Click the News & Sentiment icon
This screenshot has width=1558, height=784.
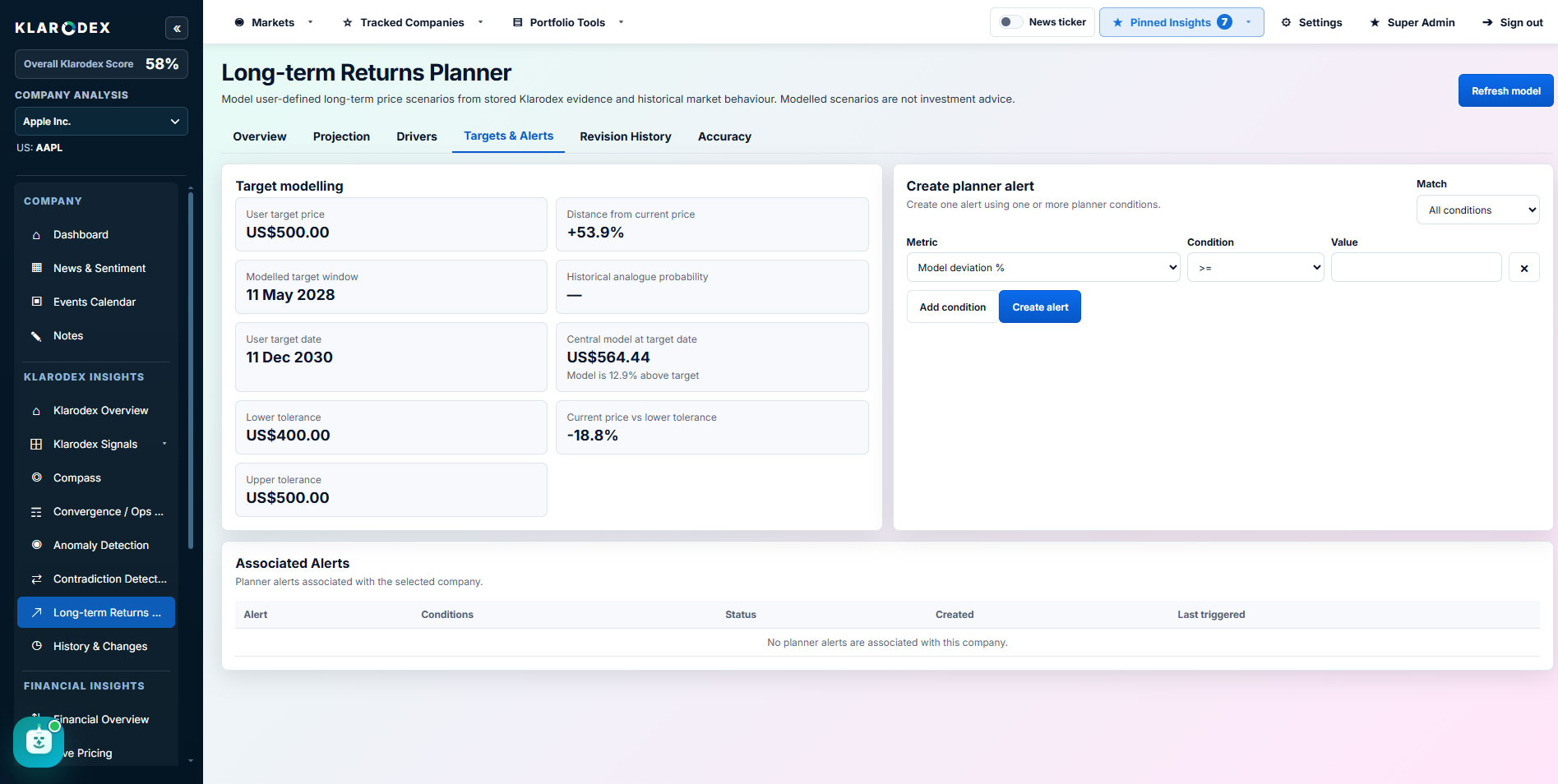coord(36,268)
